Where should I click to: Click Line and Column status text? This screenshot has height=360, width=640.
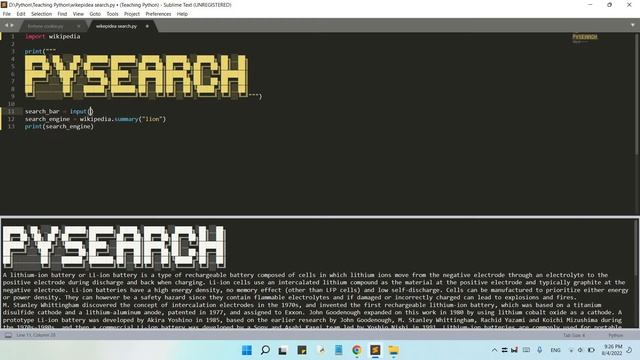point(36,335)
